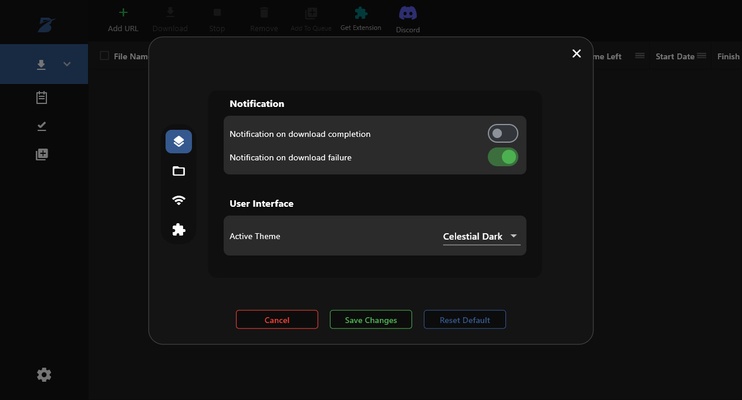Click the User Interface section heading
This screenshot has height=400, width=742.
(261, 204)
